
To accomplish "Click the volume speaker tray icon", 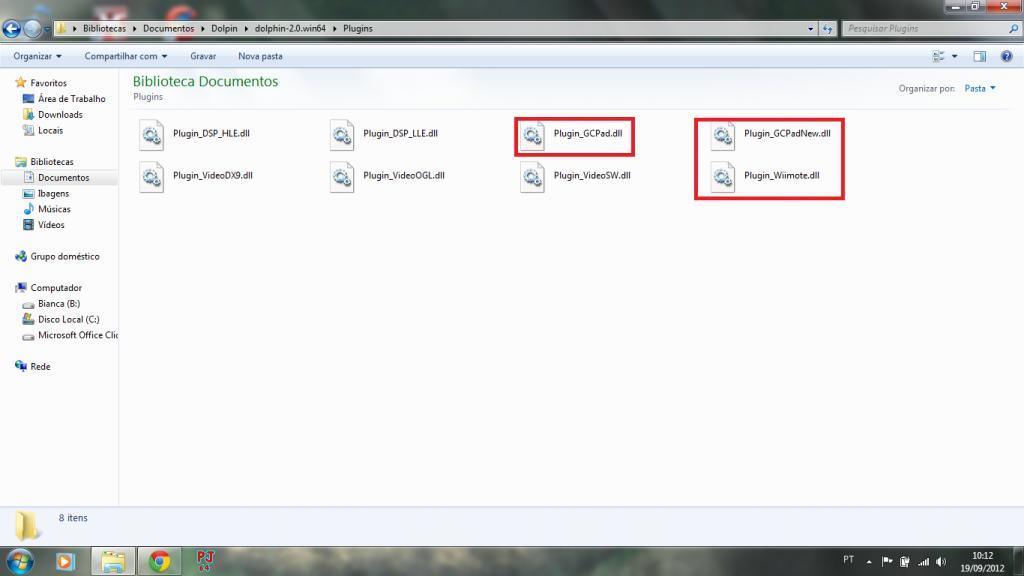I will pos(941,561).
